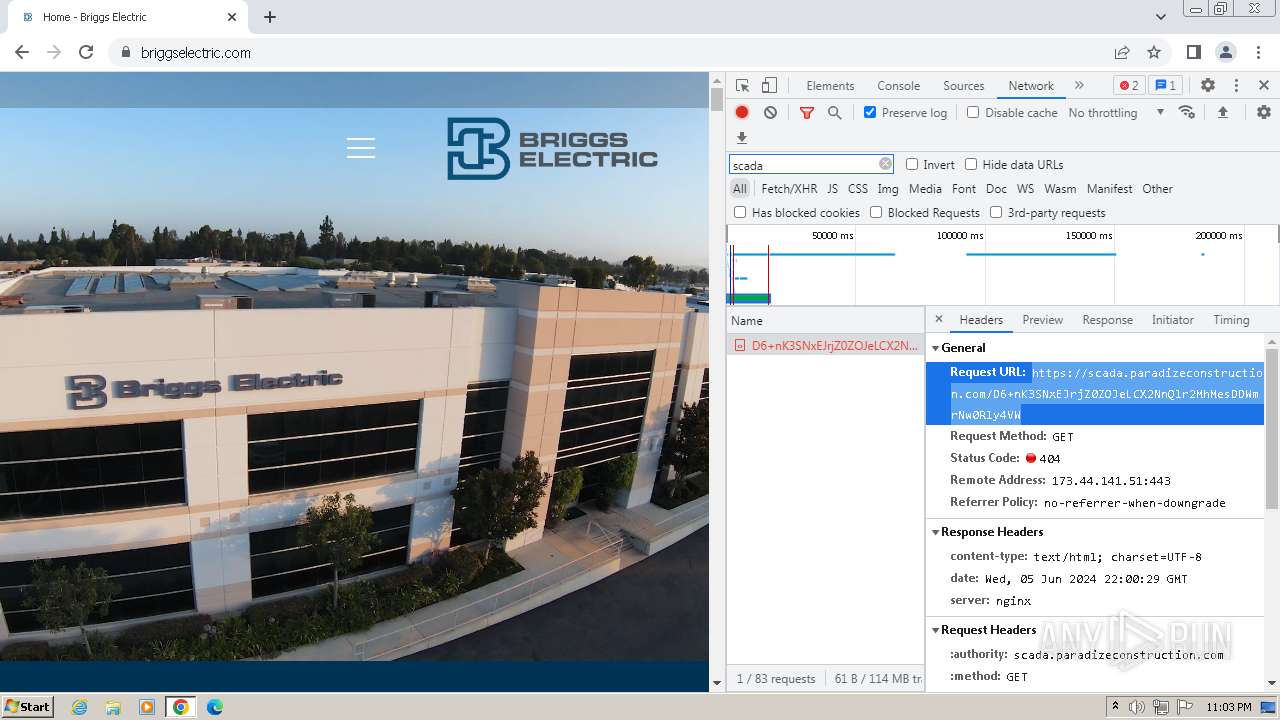Open network conditions wifi icon

(x=1187, y=112)
